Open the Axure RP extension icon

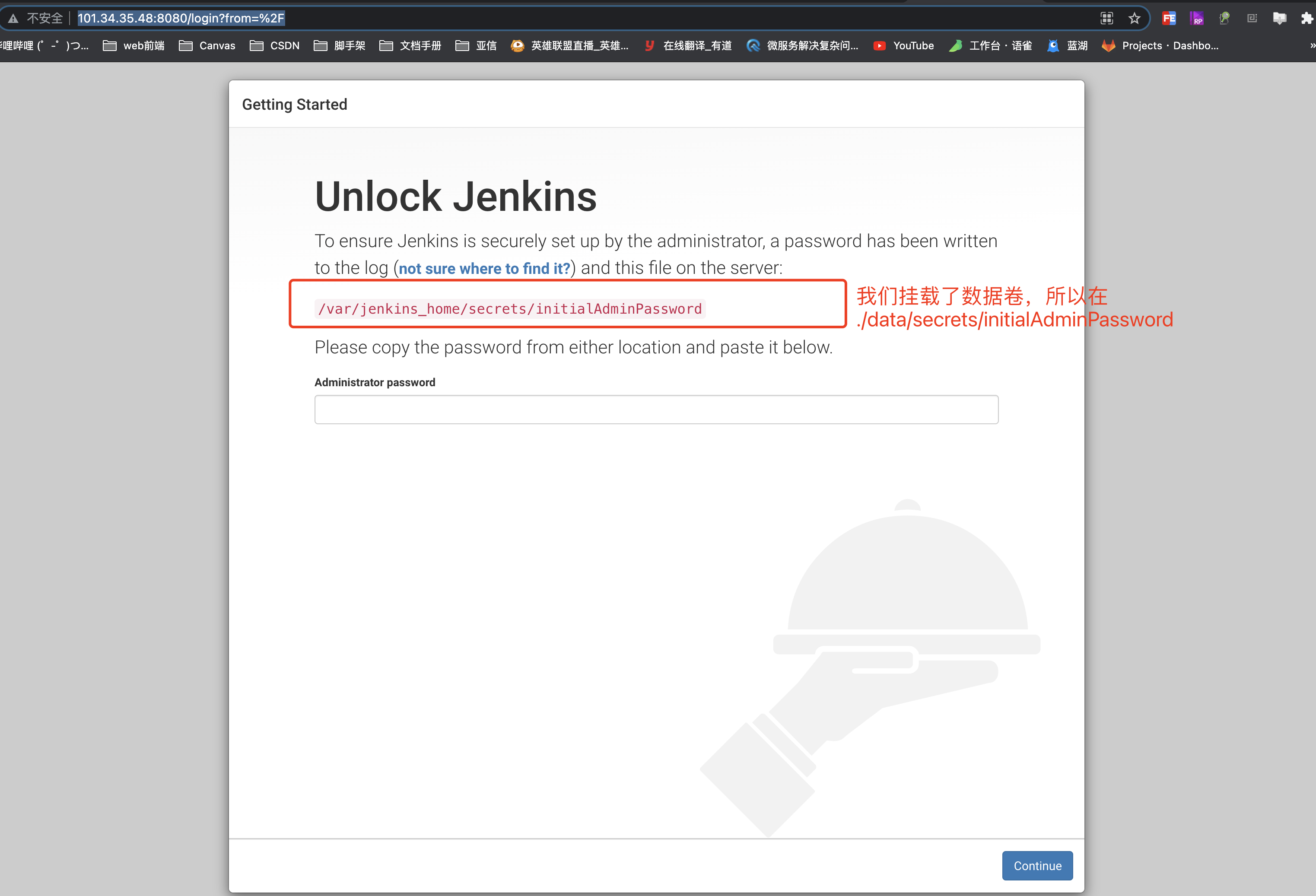click(x=1196, y=19)
